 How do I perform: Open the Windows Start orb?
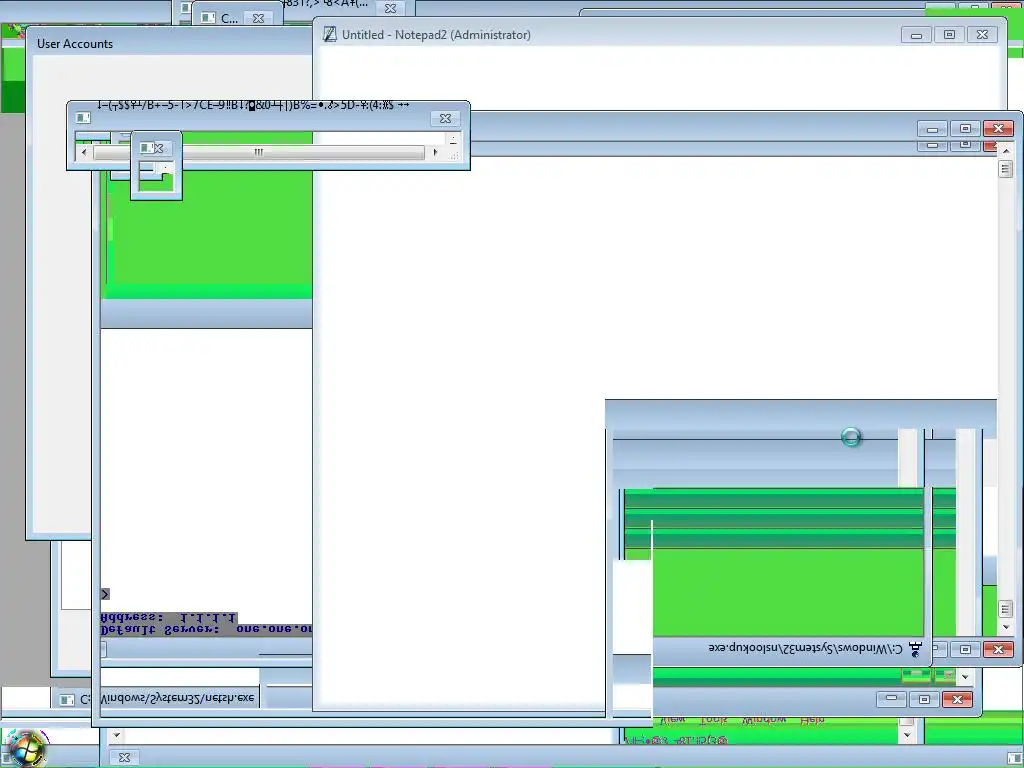point(25,748)
